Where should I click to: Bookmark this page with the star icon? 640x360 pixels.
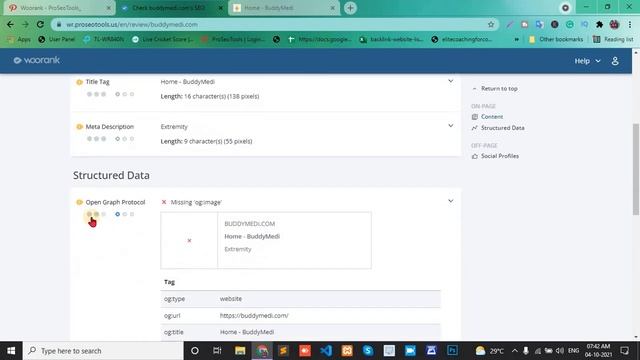[491, 24]
